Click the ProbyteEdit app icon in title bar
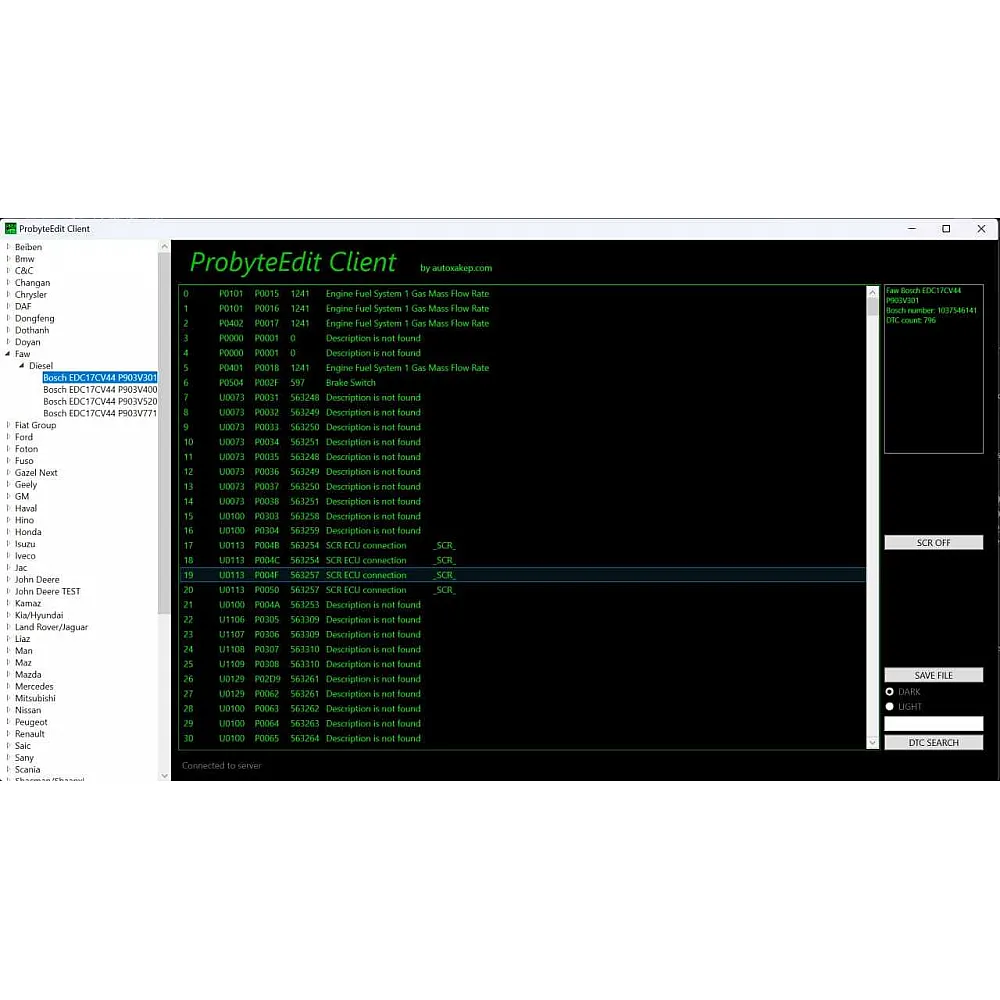1000x1000 pixels. coord(11,229)
